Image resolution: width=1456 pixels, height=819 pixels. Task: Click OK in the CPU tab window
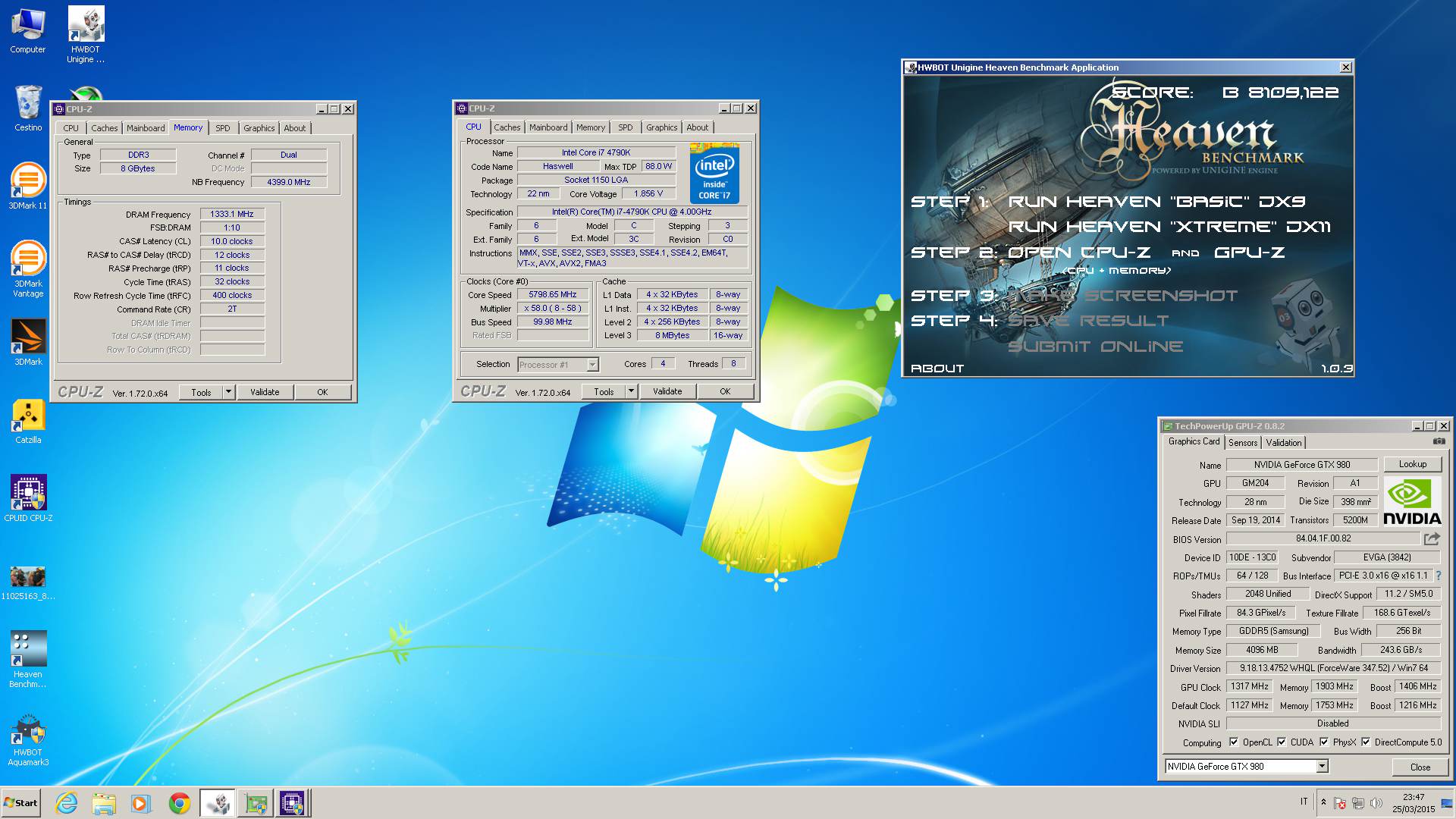tap(725, 391)
